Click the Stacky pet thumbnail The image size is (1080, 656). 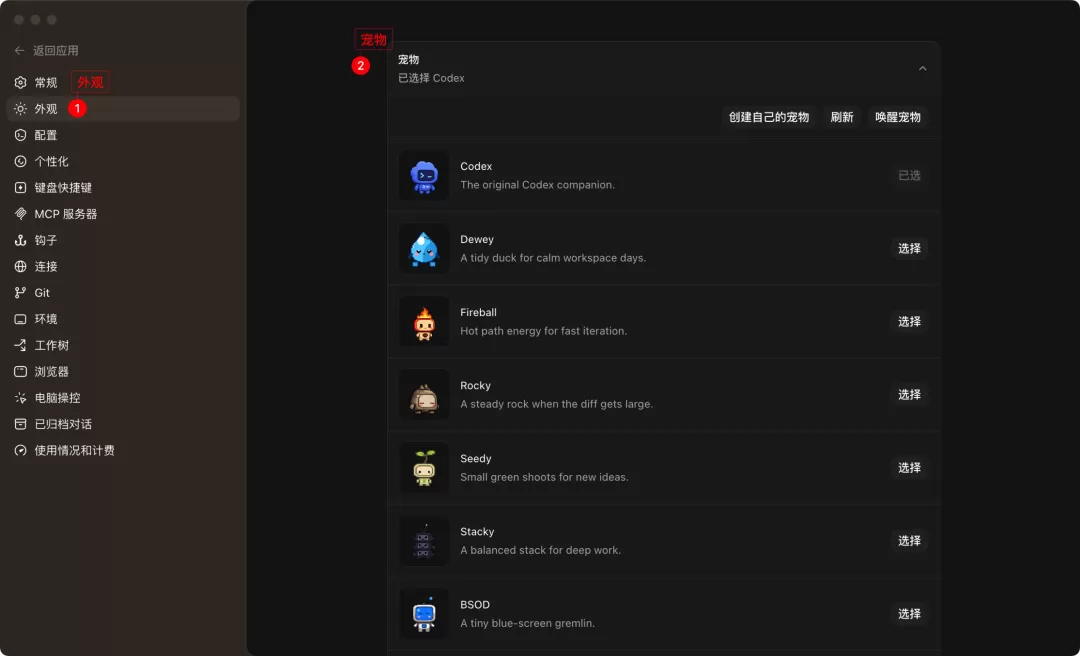[424, 541]
